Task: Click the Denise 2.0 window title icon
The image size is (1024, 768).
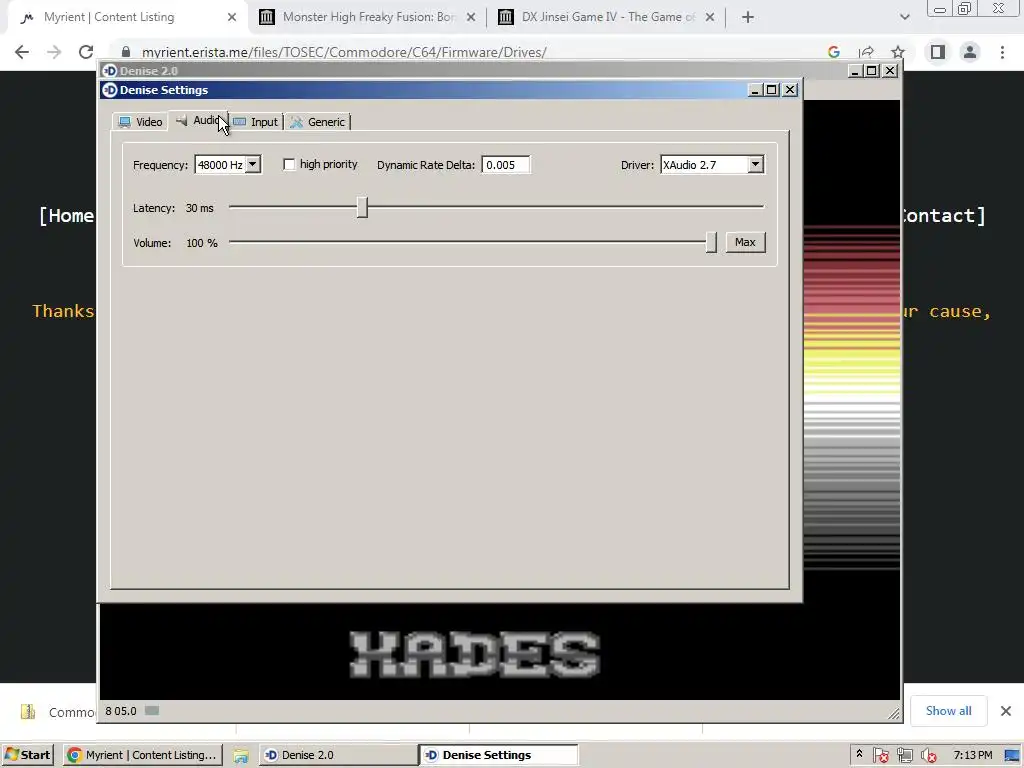Action: click(x=110, y=71)
